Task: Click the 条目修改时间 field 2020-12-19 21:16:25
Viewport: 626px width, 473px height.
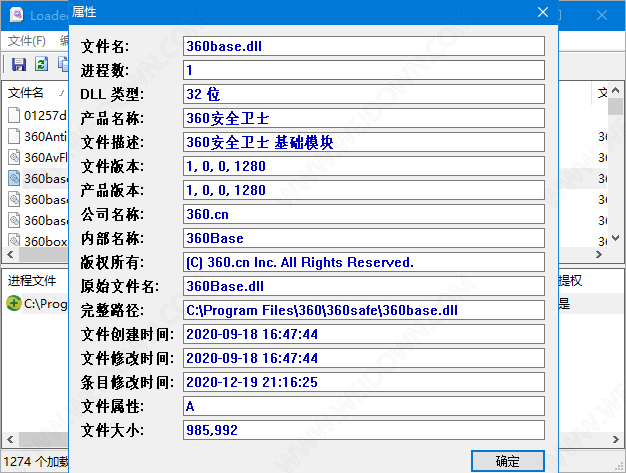Action: (x=364, y=382)
